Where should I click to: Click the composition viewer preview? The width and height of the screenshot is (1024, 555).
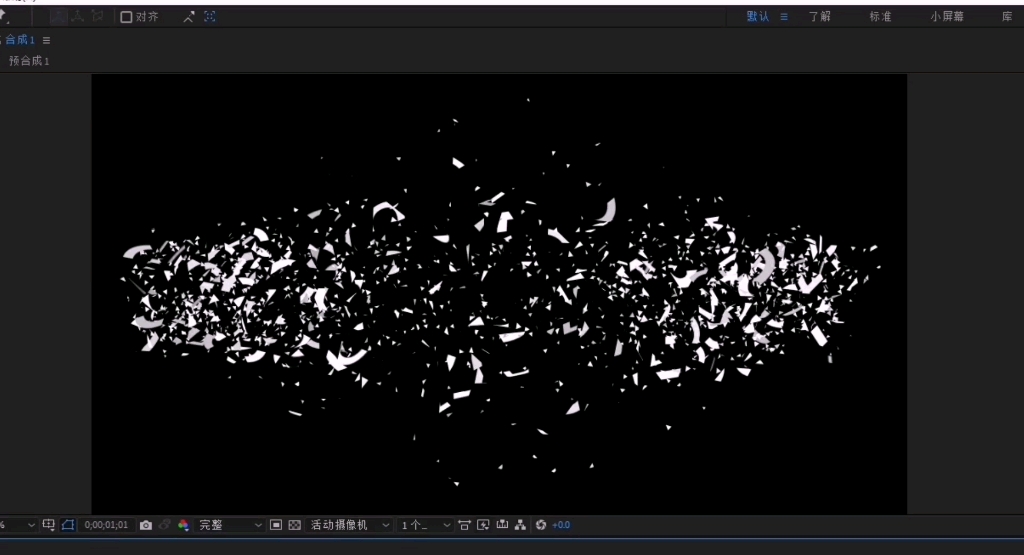tap(499, 294)
